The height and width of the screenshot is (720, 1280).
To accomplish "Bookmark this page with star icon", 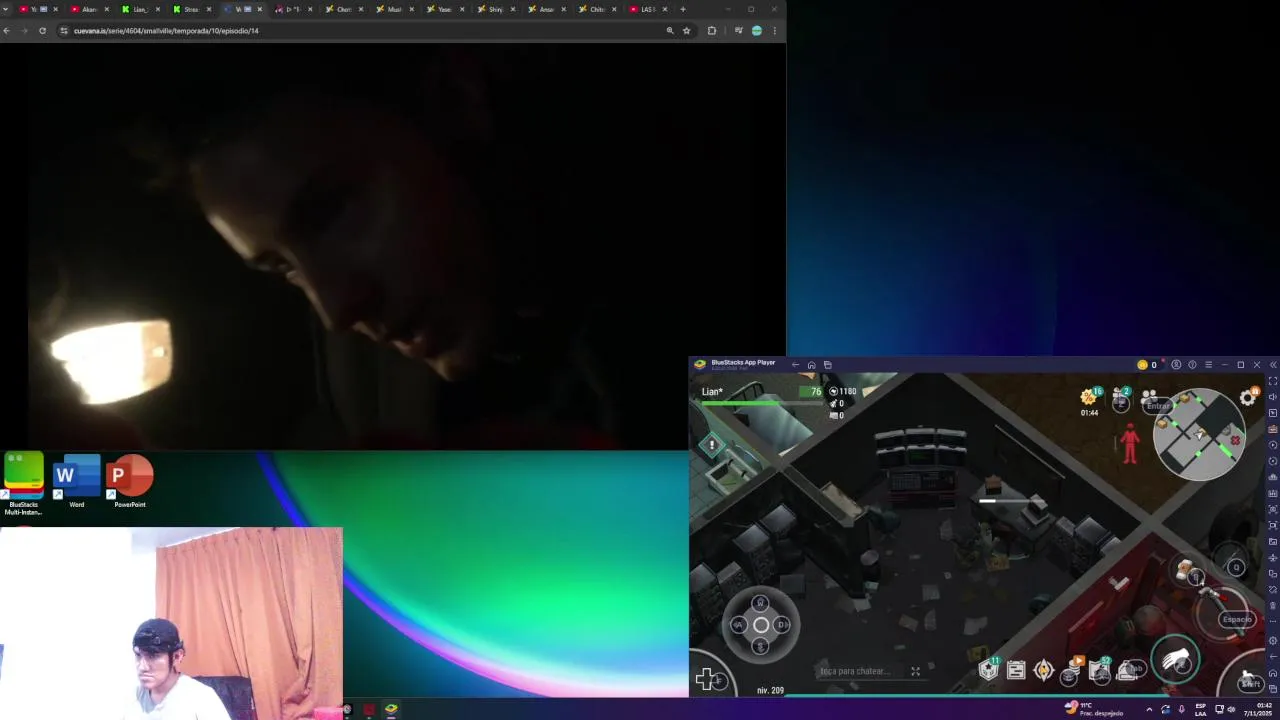I will point(686,31).
